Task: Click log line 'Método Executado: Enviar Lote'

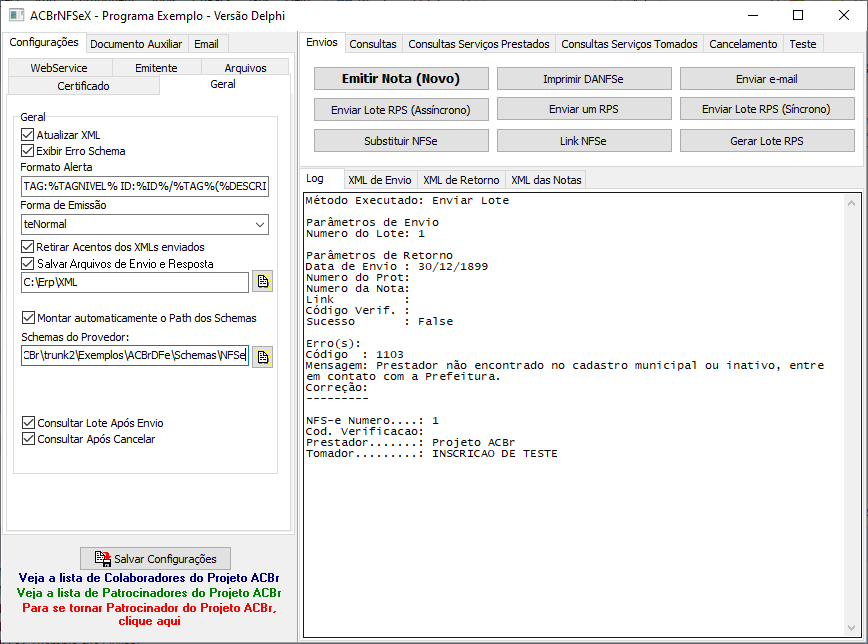Action: [x=407, y=200]
